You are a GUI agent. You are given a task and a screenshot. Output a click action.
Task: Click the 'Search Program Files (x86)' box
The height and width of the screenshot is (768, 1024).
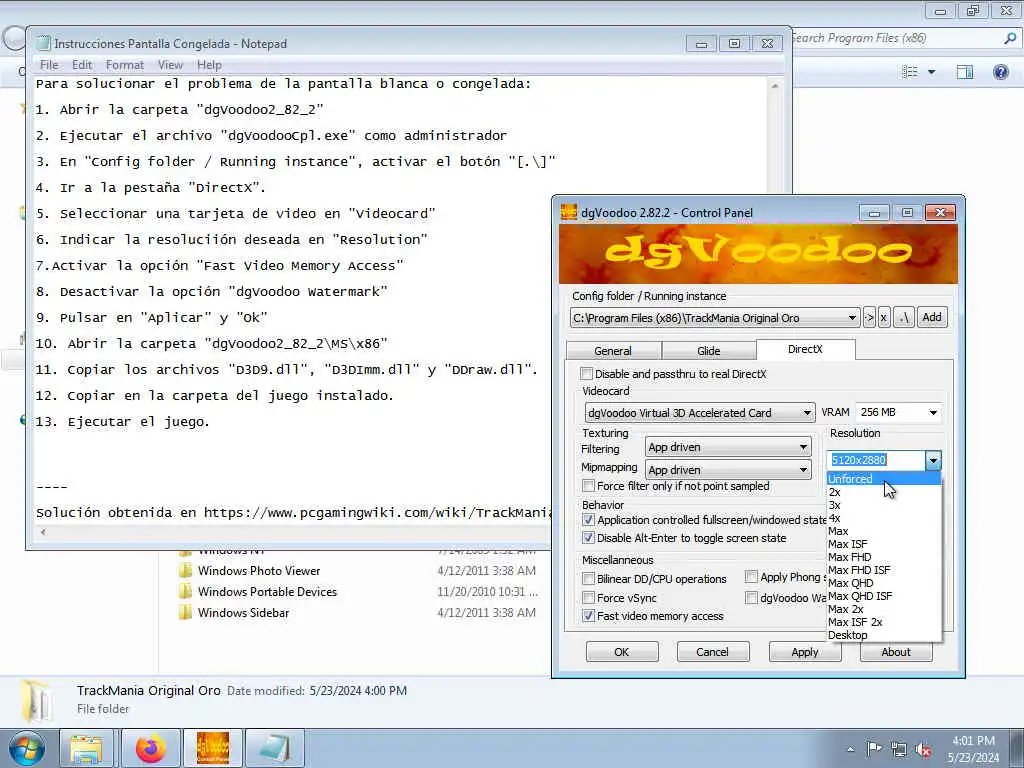pyautogui.click(x=904, y=39)
